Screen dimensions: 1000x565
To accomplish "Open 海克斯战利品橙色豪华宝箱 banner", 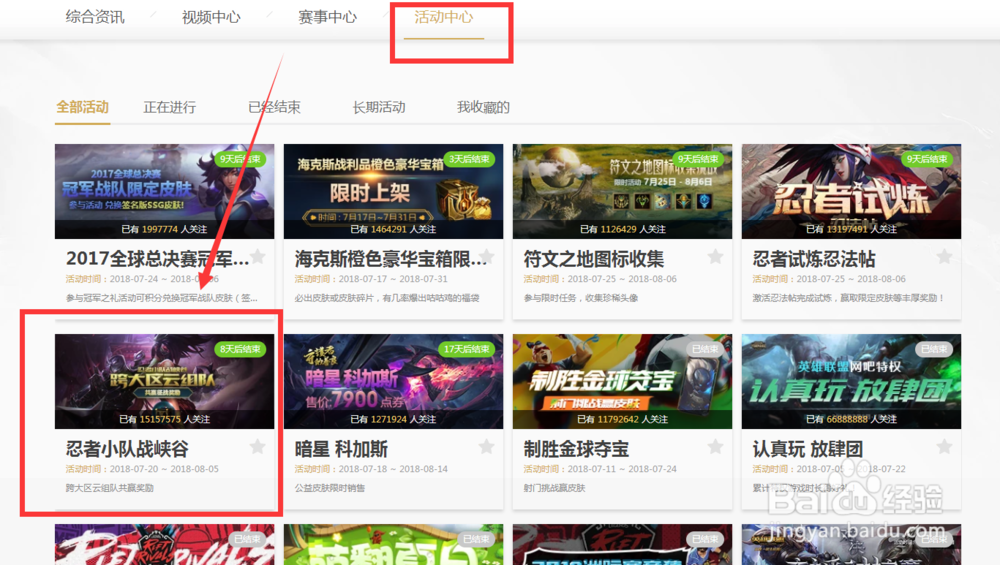I will (393, 191).
